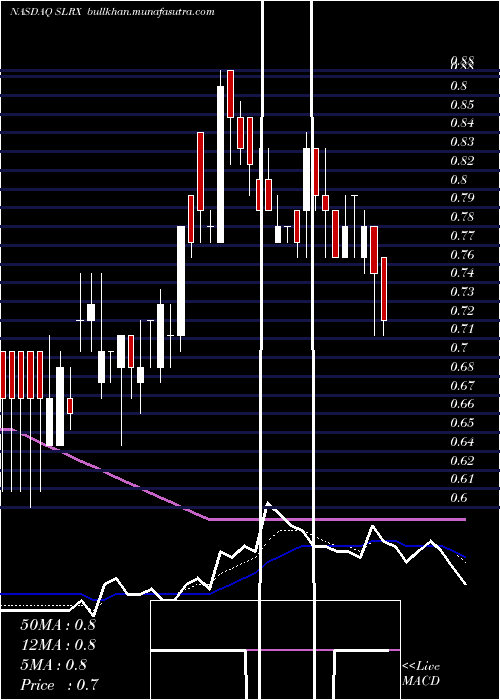
Task: Click the 0.61 price axis label
Action: (x=462, y=479)
